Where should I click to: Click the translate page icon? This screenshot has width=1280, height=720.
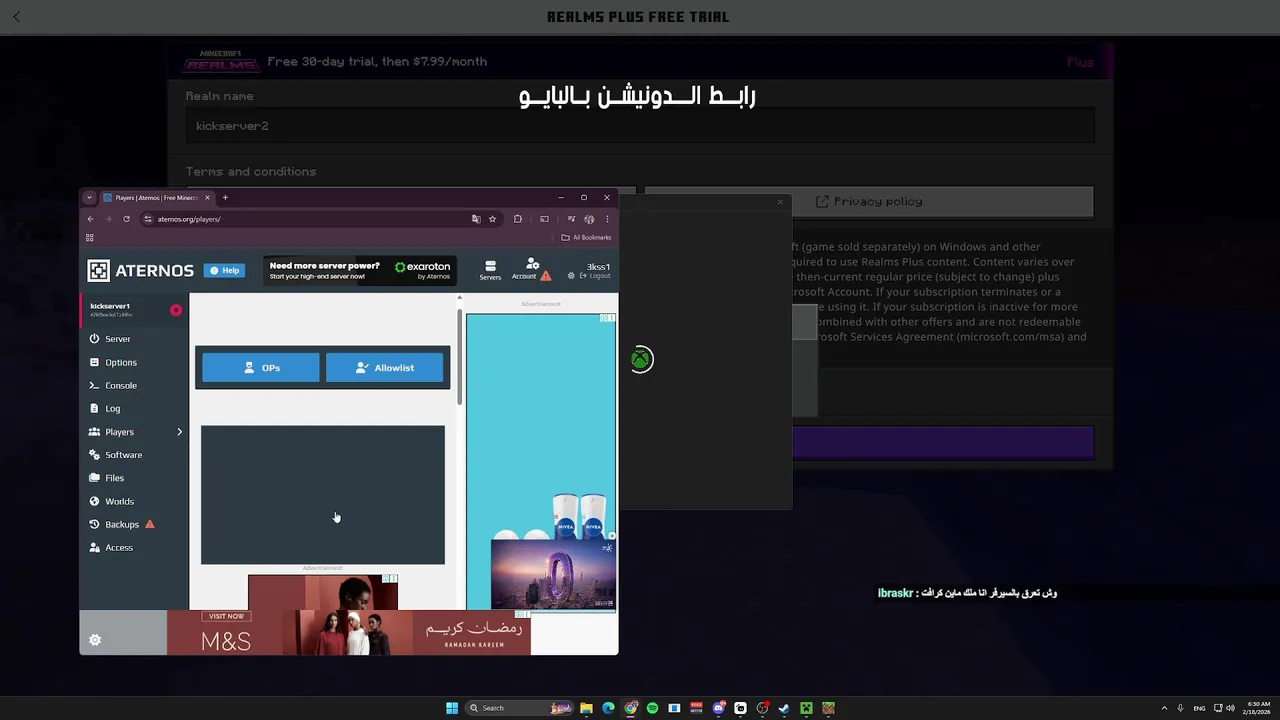pos(476,219)
